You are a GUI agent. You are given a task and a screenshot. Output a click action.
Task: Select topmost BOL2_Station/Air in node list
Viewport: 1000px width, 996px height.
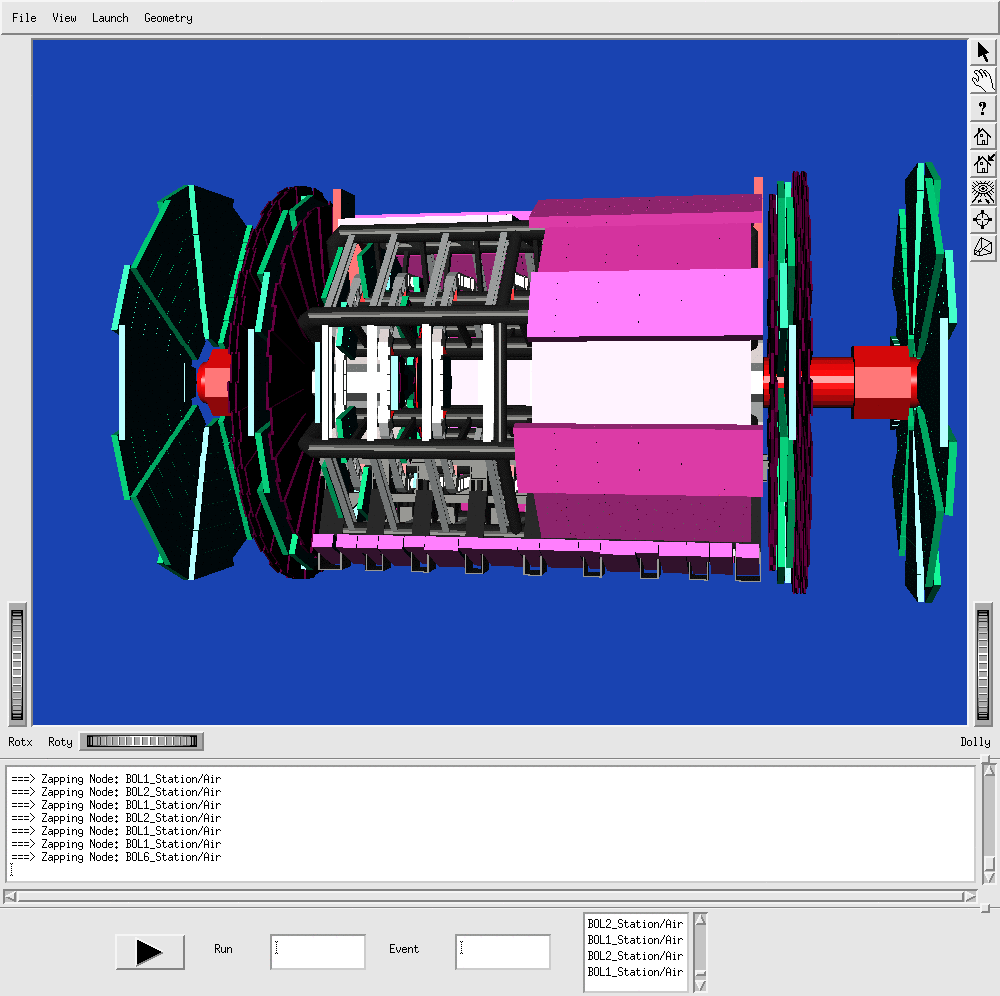click(635, 924)
